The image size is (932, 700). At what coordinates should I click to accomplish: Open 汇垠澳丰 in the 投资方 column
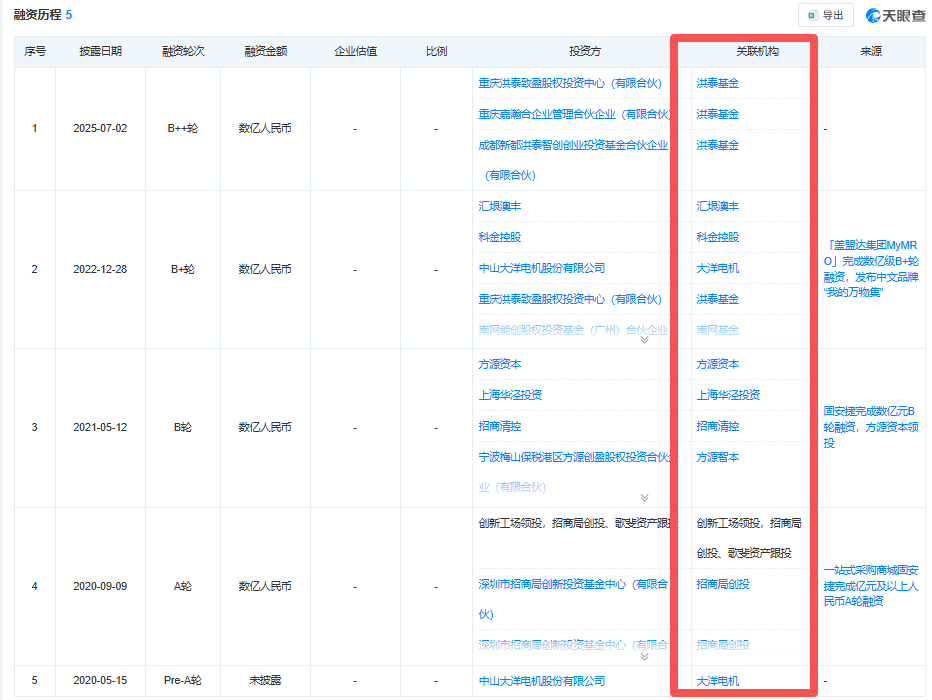pyautogui.click(x=500, y=206)
